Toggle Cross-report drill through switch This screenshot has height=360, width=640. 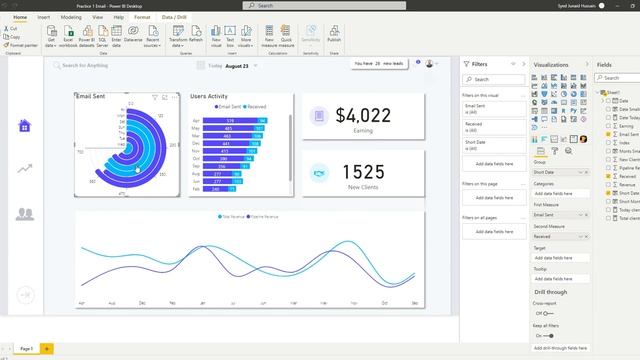[548, 313]
